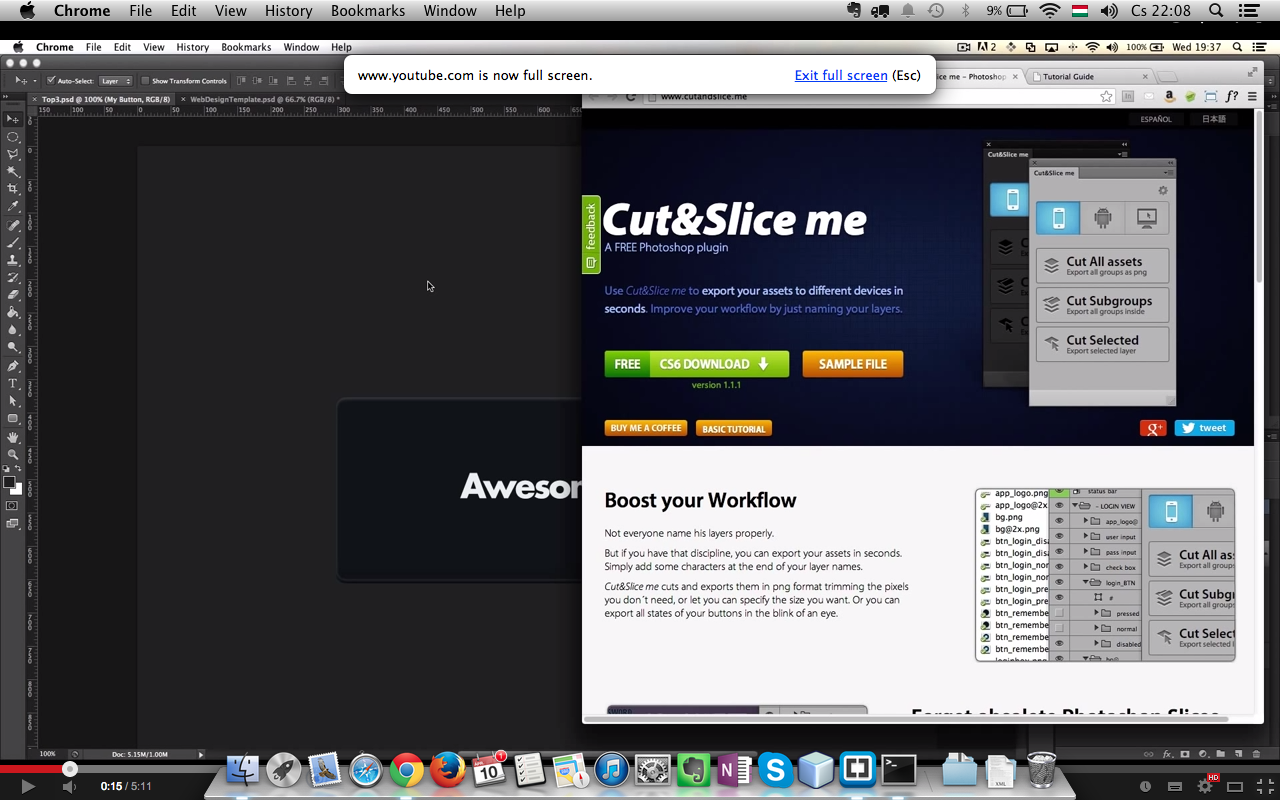This screenshot has width=1280, height=800.
Task: Select the Pen tool
Action: [x=13, y=366]
